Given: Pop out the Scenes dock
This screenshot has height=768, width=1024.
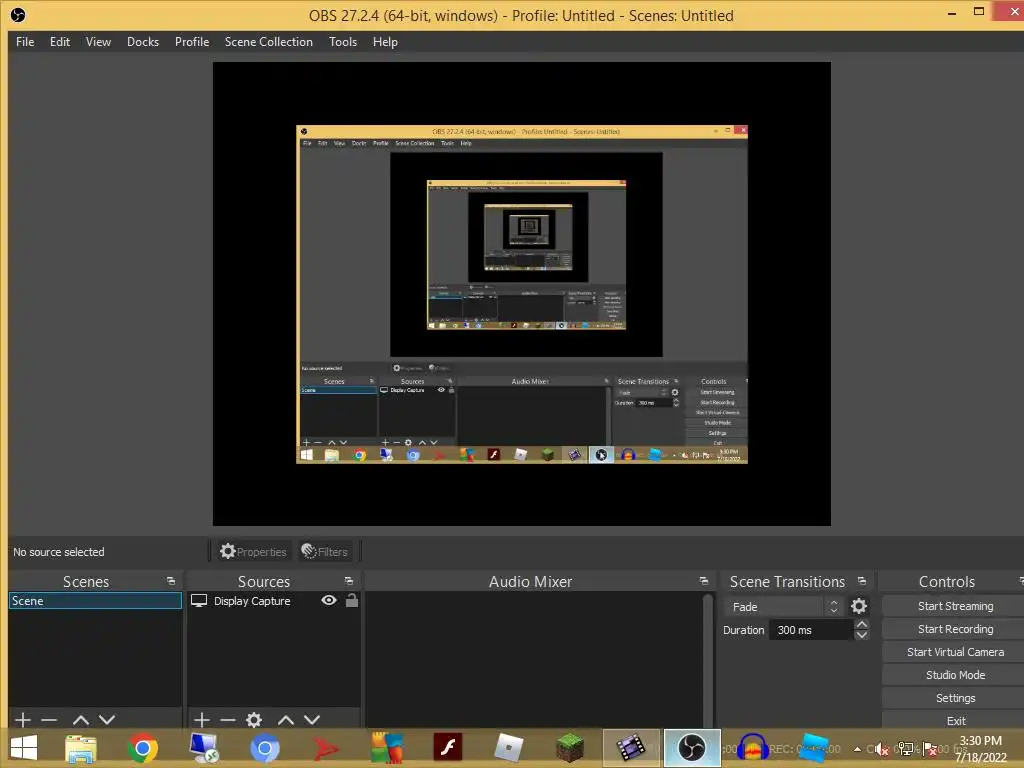Looking at the screenshot, I should [171, 581].
